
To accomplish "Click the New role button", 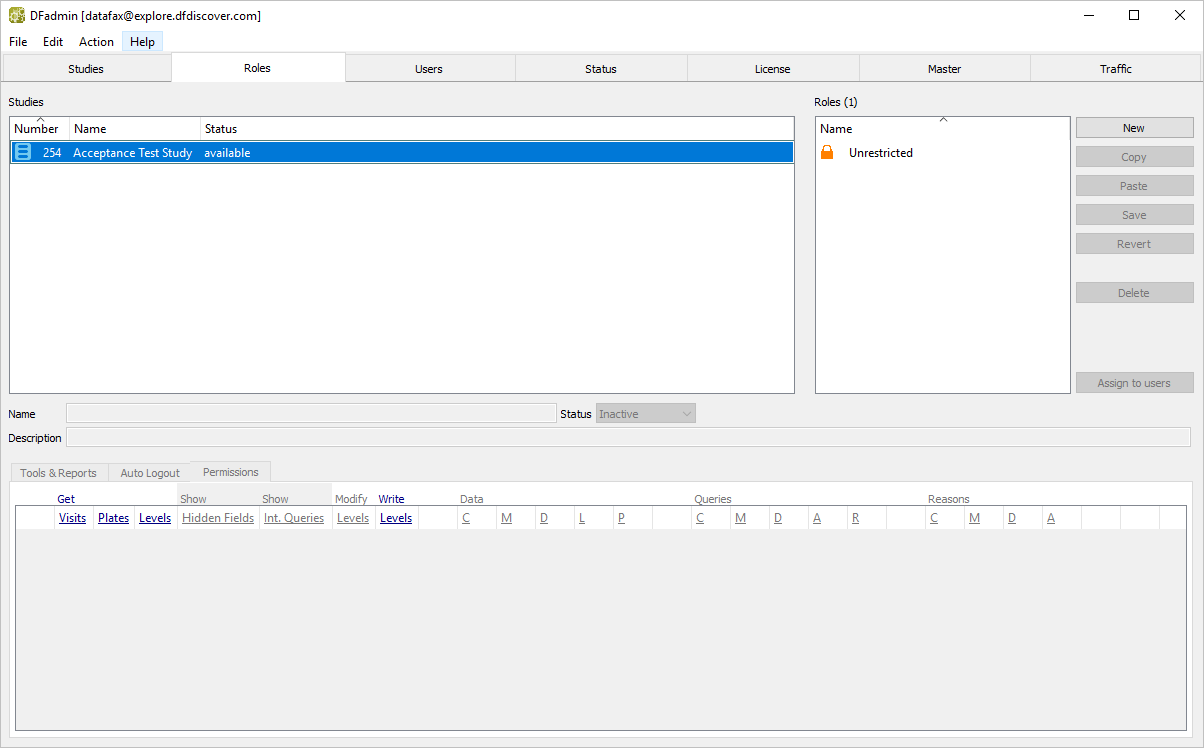I will 1133,128.
